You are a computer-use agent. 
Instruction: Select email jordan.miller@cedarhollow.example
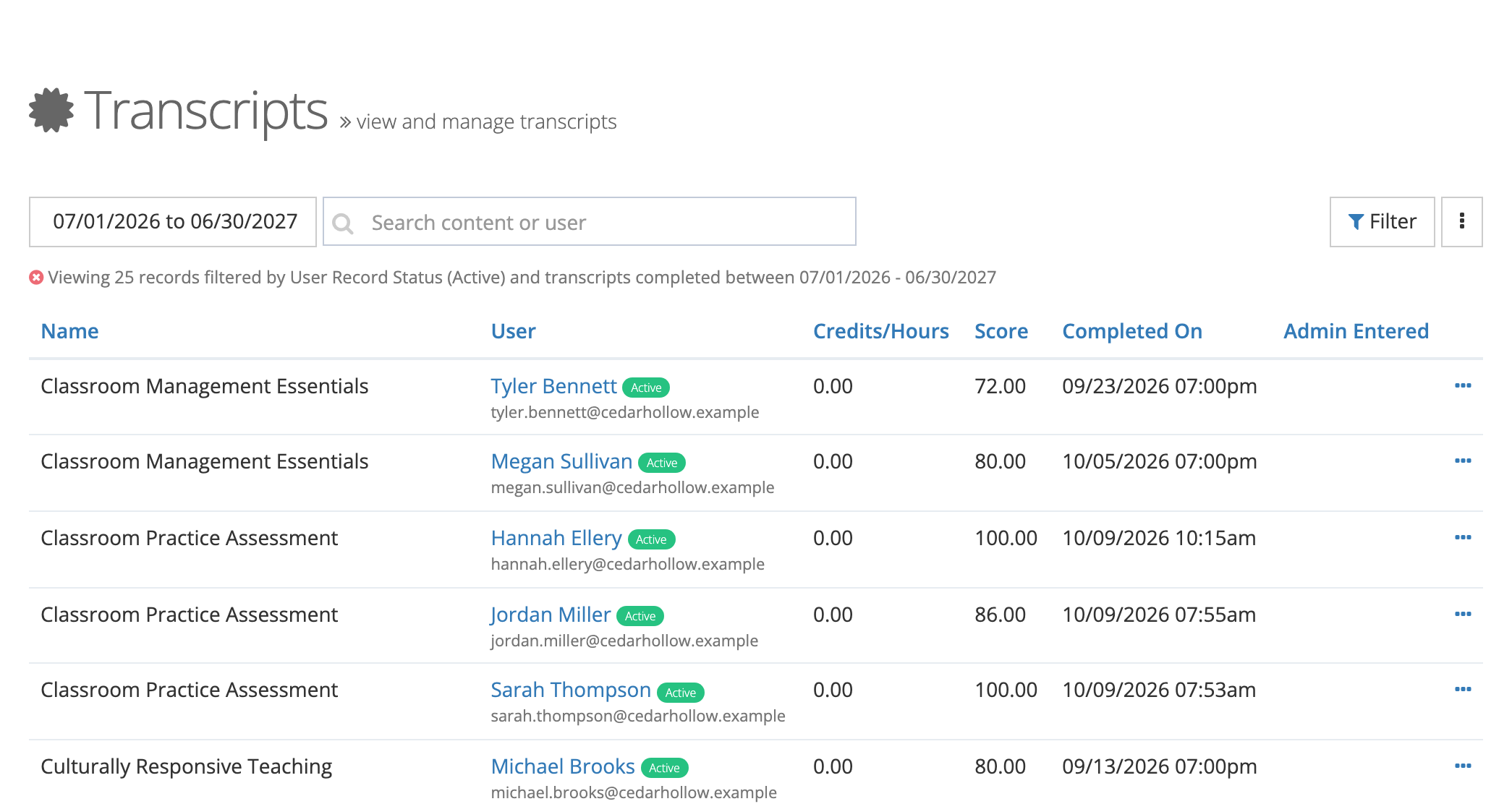(x=624, y=641)
